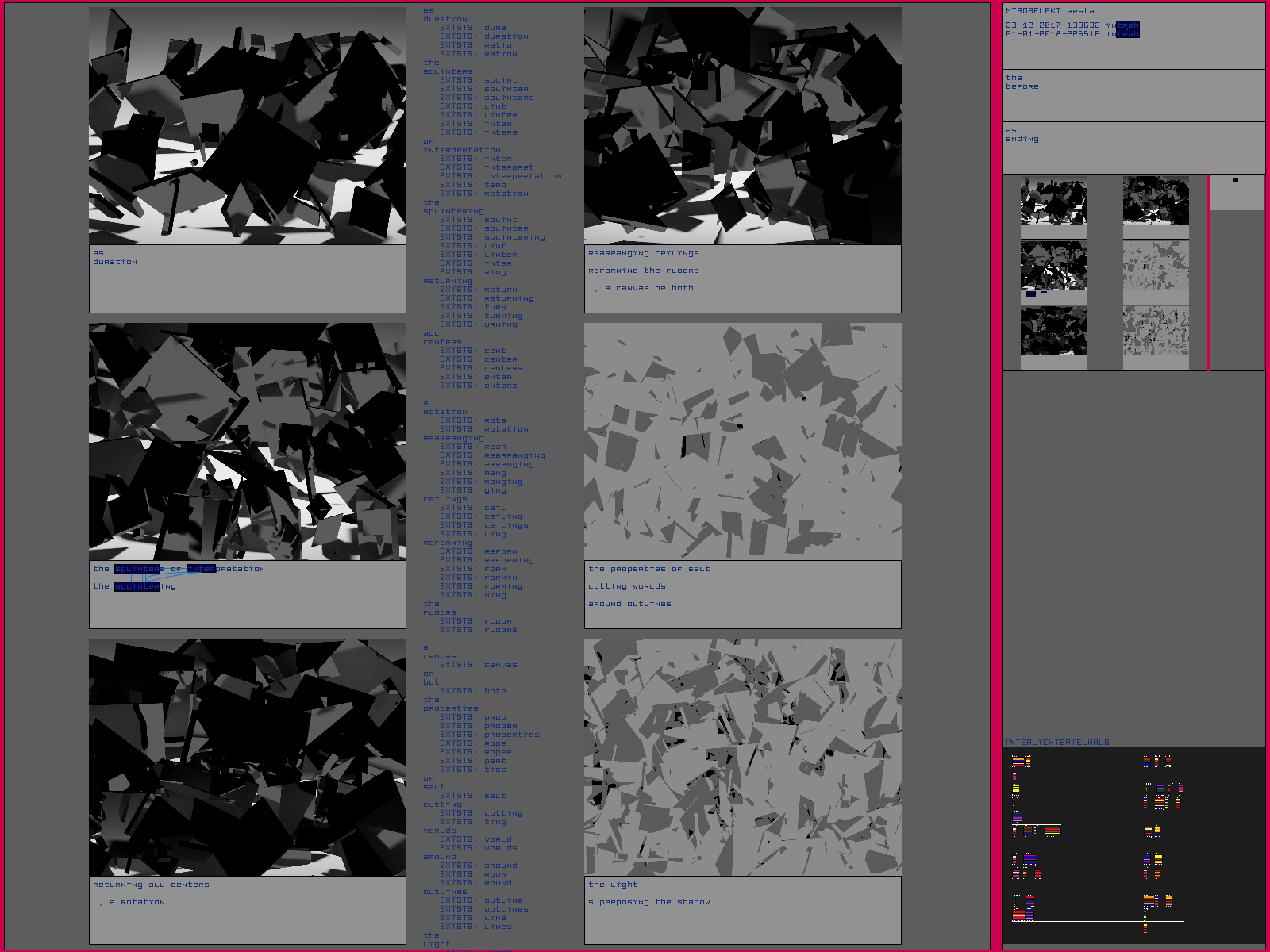Screen dimensions: 1270x952
Task: Select the top-right thumbnail in preview grid
Action: 1156,202
